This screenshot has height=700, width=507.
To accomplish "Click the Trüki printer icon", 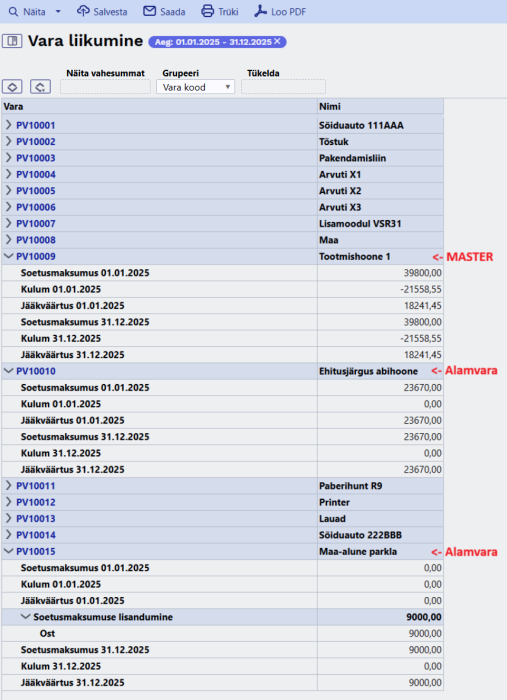I will point(208,11).
